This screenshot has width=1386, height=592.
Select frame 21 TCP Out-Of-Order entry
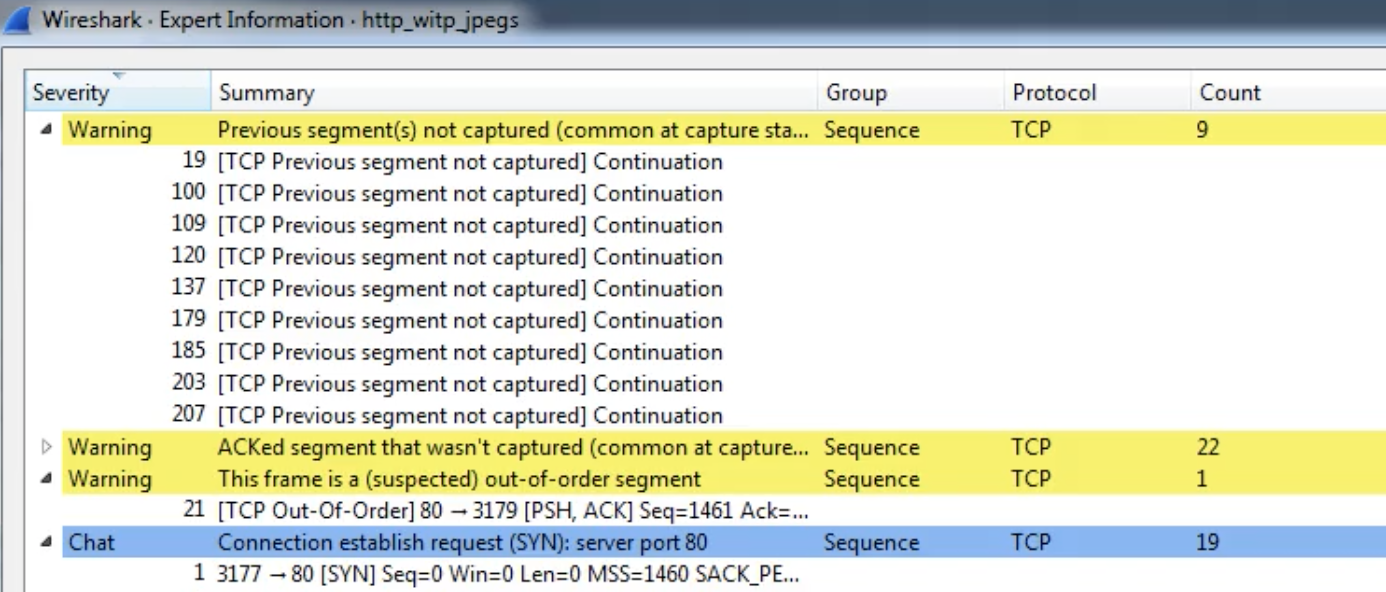pos(512,512)
